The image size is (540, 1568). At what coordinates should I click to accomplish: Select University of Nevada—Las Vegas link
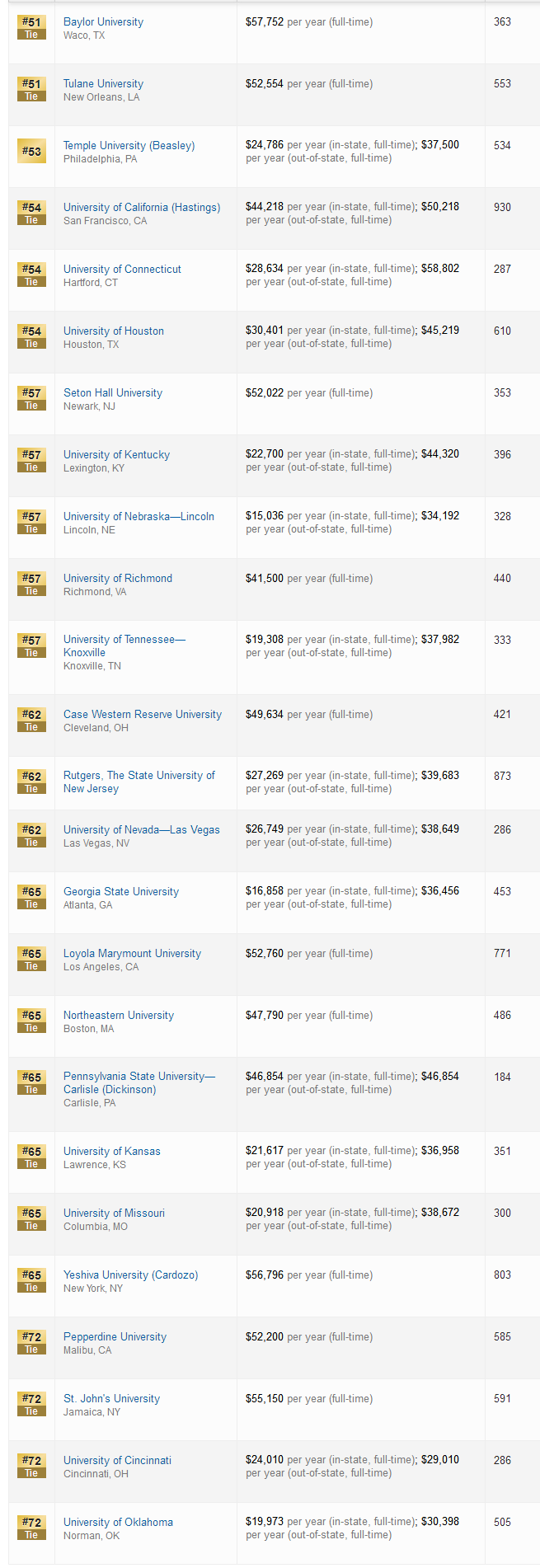click(142, 829)
